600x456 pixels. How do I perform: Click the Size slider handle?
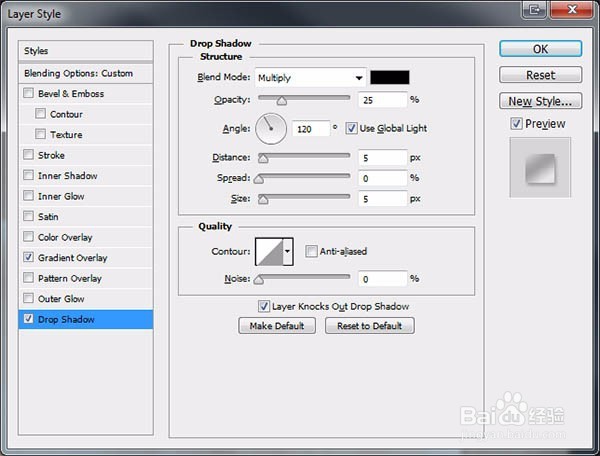tap(263, 200)
